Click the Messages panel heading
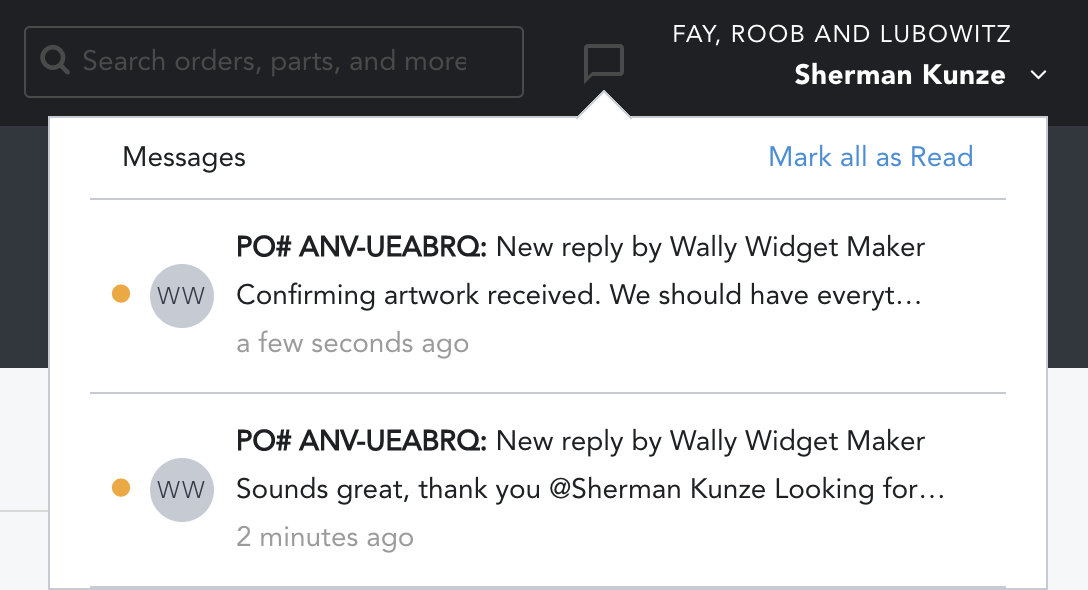 click(x=184, y=157)
